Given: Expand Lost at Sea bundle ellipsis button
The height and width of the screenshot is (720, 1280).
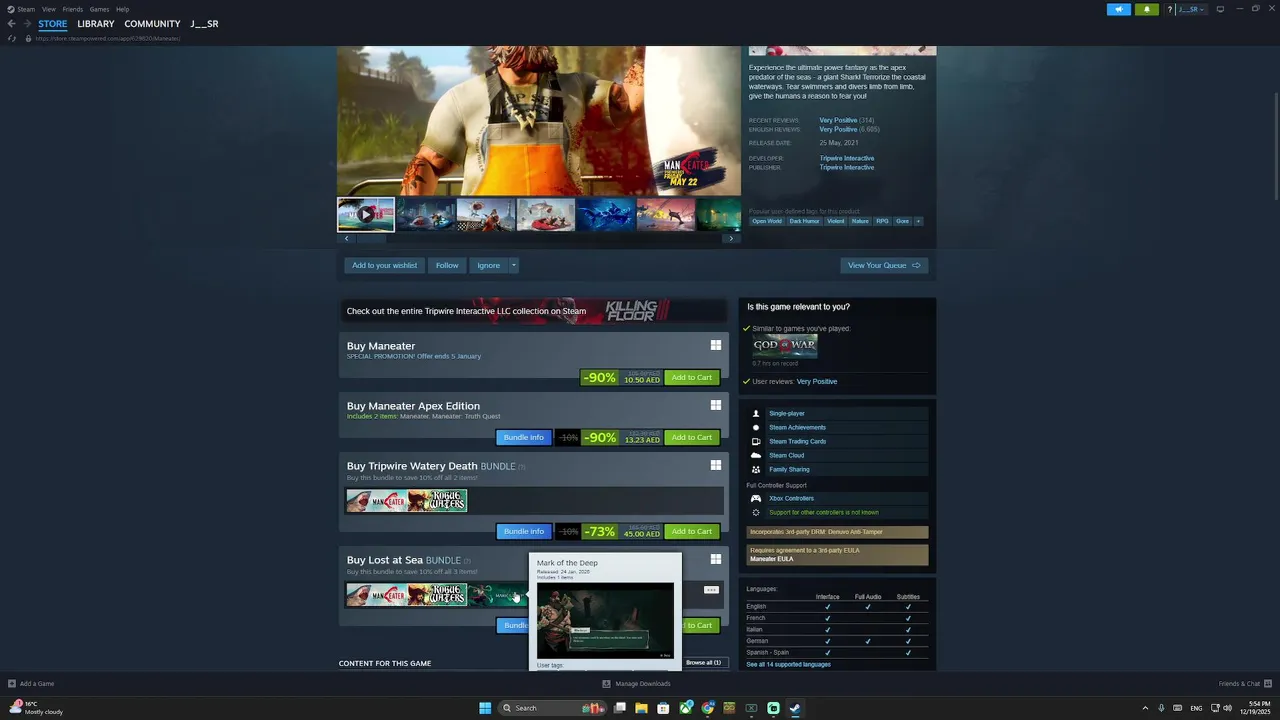Looking at the screenshot, I should click(x=711, y=590).
